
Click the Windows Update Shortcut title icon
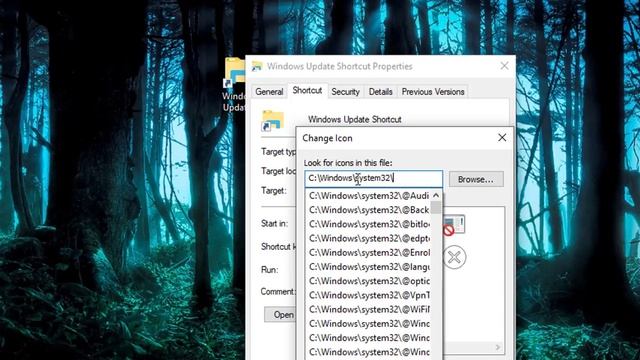(x=257, y=66)
